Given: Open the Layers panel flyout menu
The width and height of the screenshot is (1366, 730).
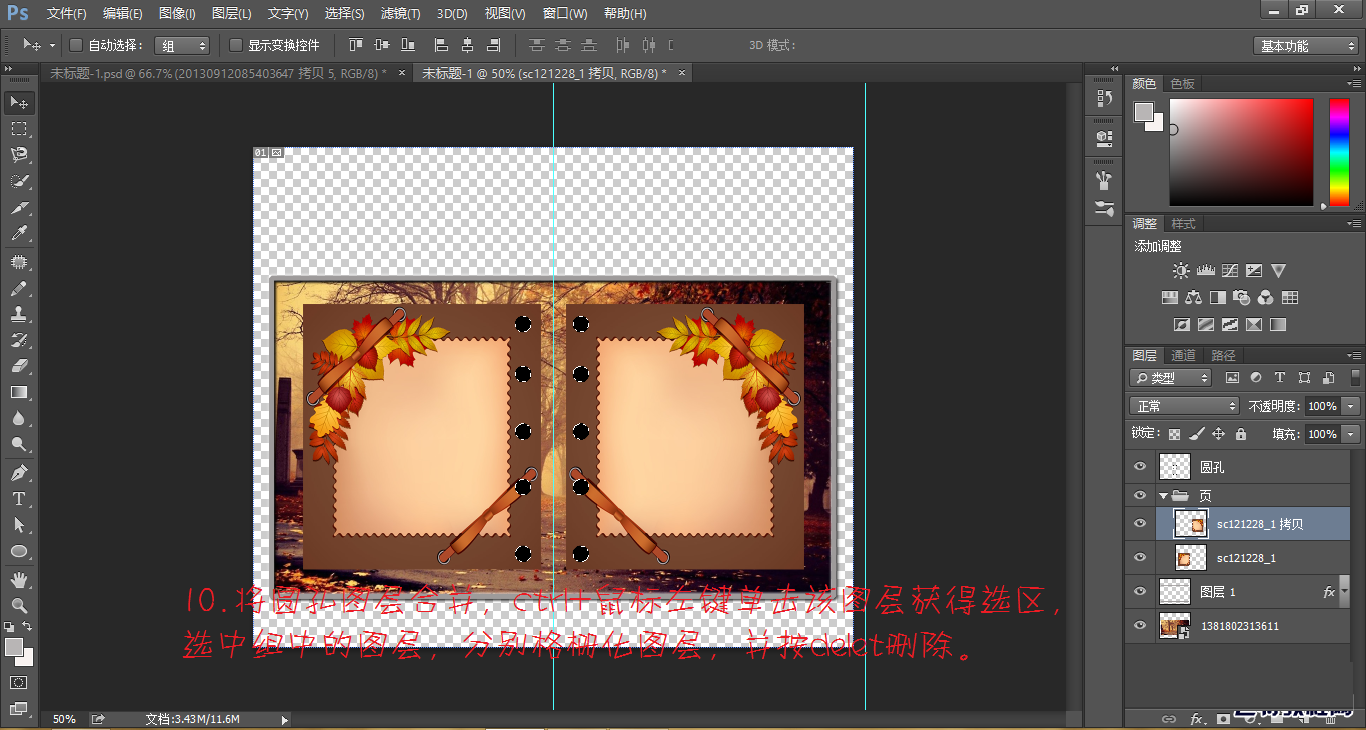Looking at the screenshot, I should point(1353,356).
